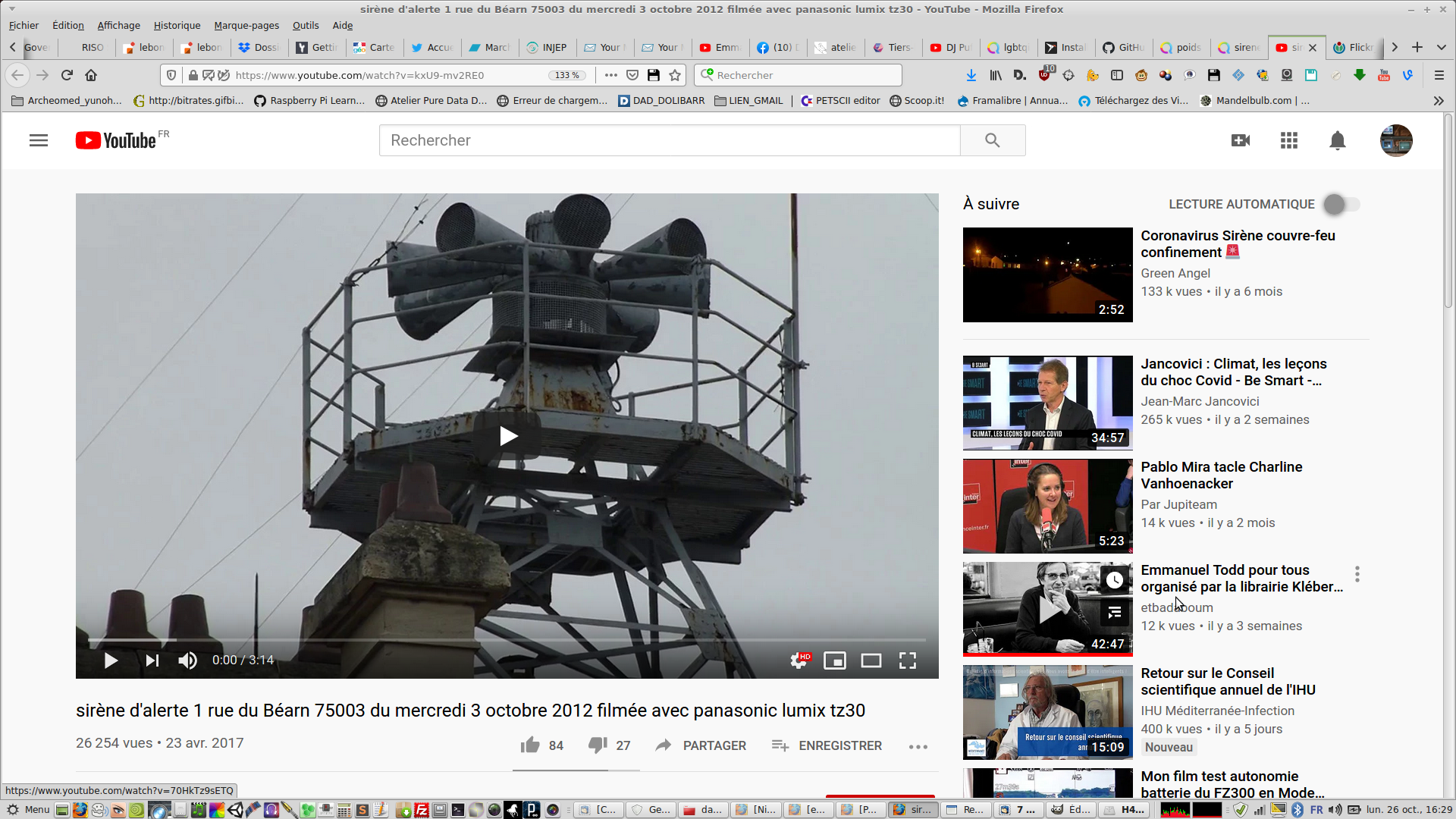
Task: Open the YouTube hamburger guide menu
Action: 39,140
